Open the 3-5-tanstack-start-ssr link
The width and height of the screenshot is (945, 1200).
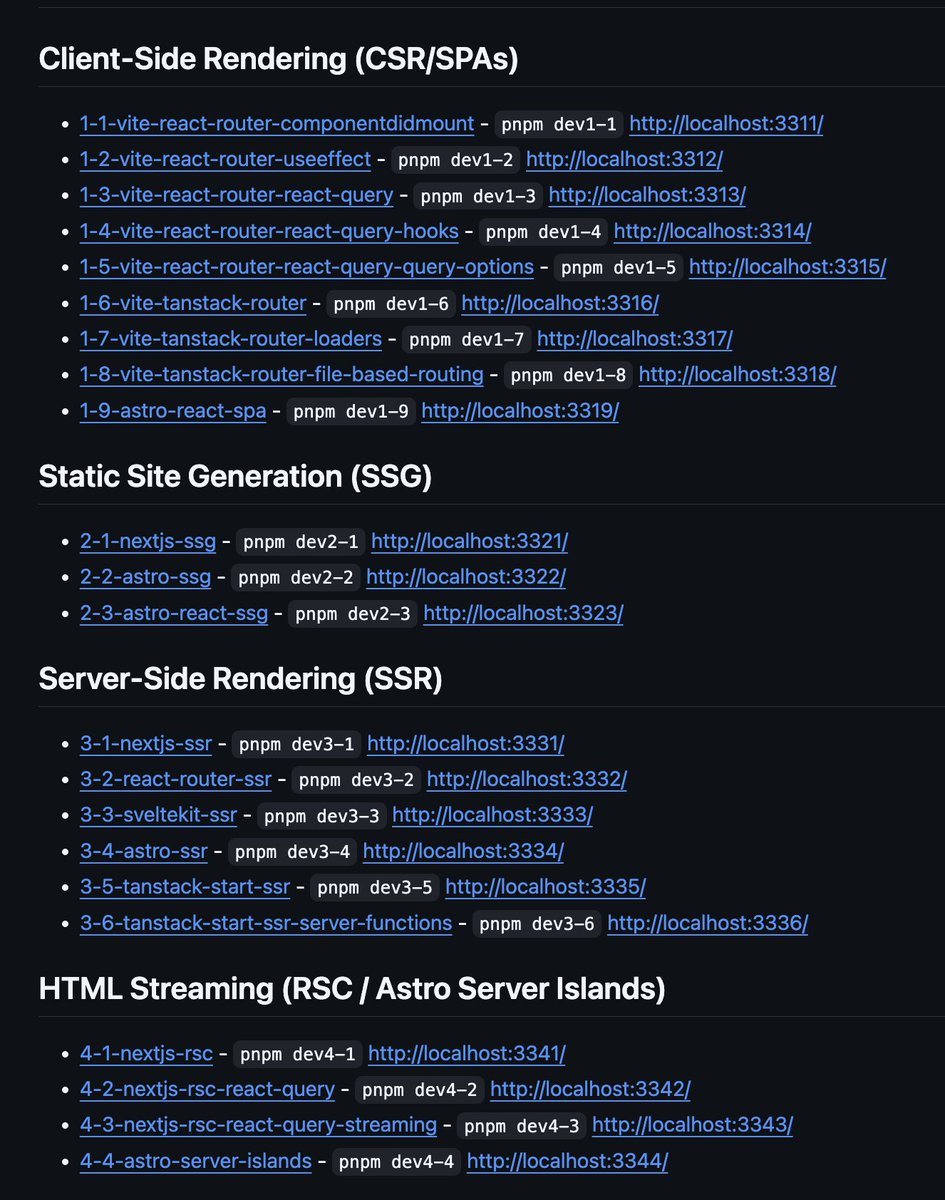pos(185,888)
